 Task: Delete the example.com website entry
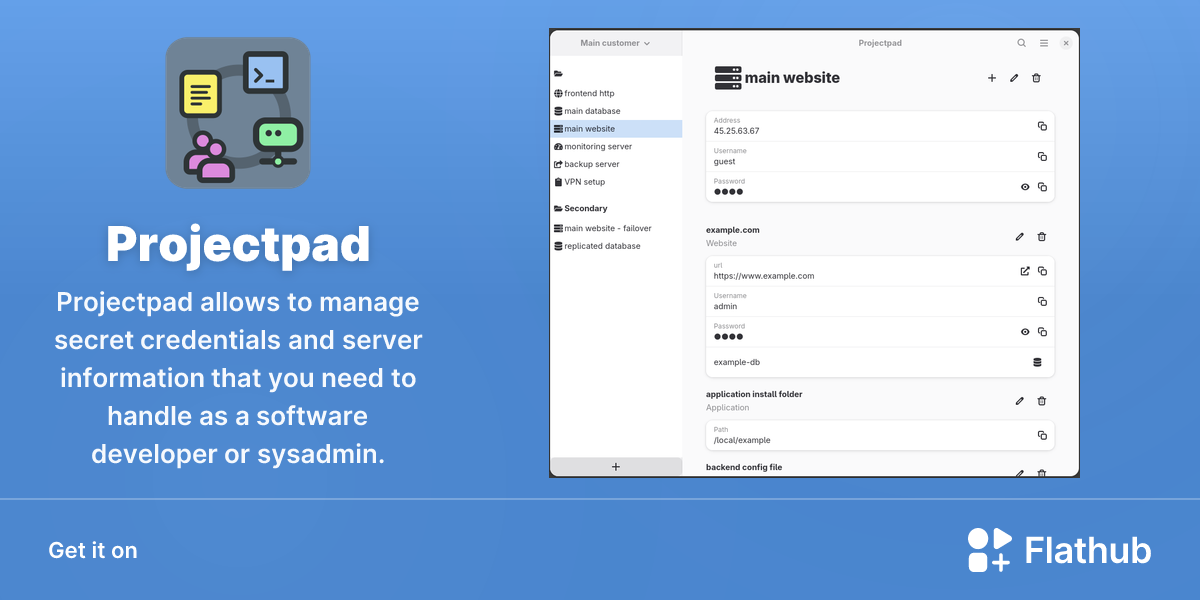(x=1042, y=237)
